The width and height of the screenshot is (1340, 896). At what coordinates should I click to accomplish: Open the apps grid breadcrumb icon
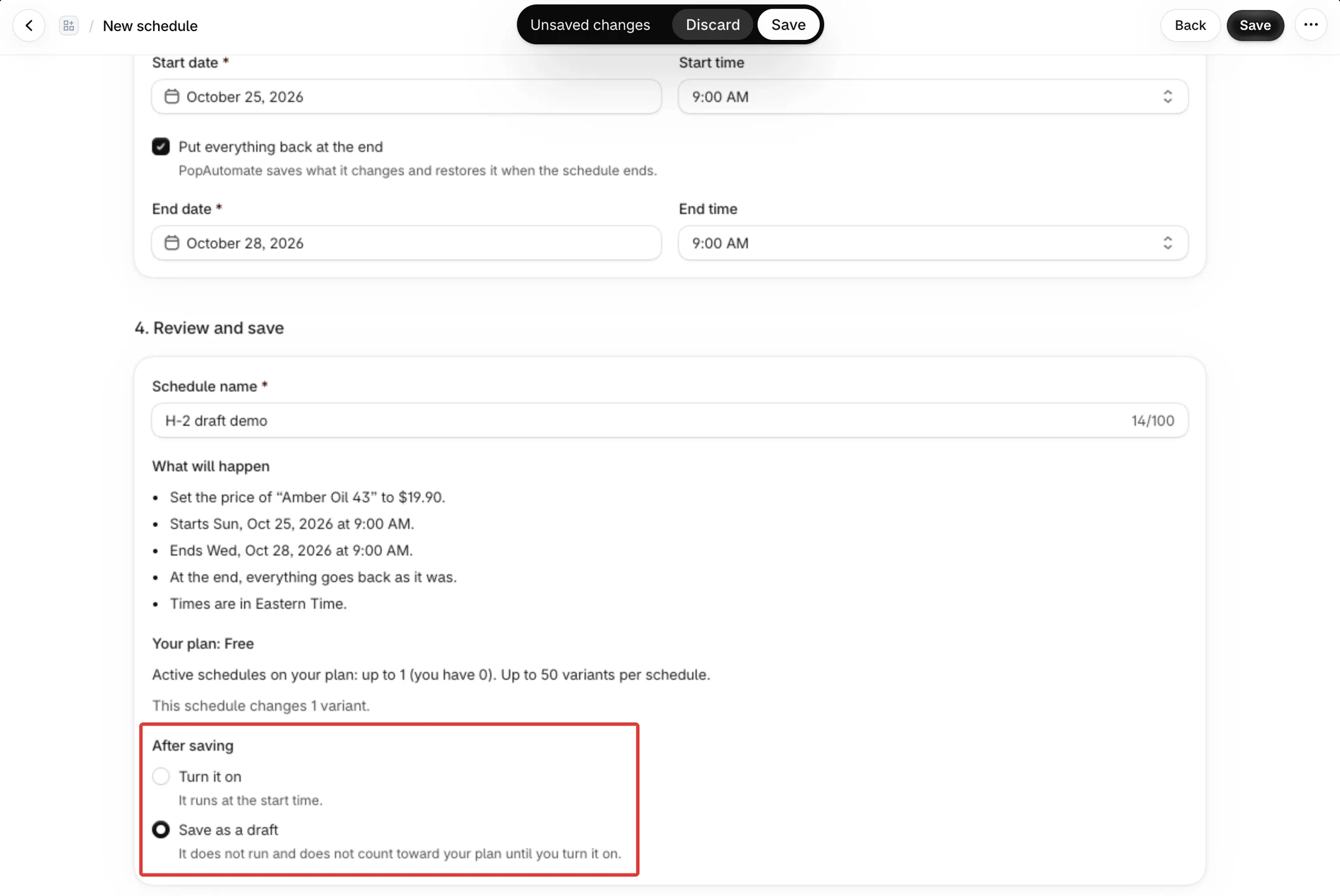click(68, 26)
